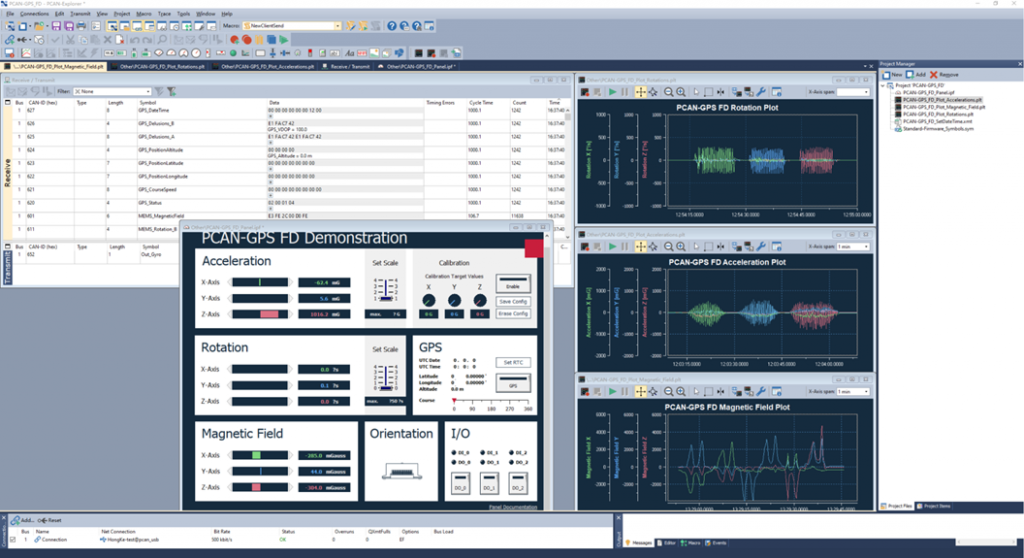The image size is (1024, 558).
Task: Click the text label Aa panel tool icon
Action: click(349, 53)
